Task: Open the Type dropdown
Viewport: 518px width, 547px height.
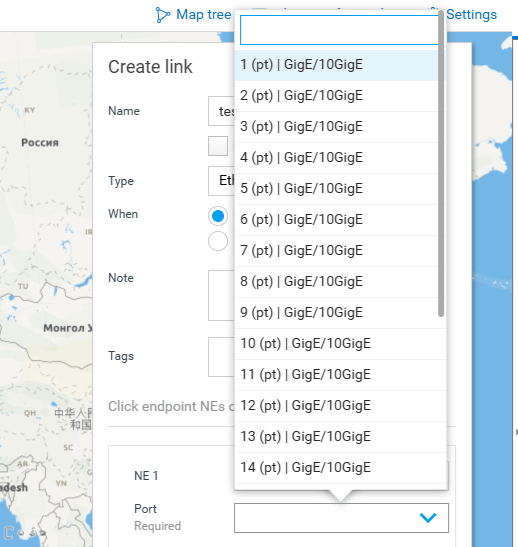Action: click(222, 181)
